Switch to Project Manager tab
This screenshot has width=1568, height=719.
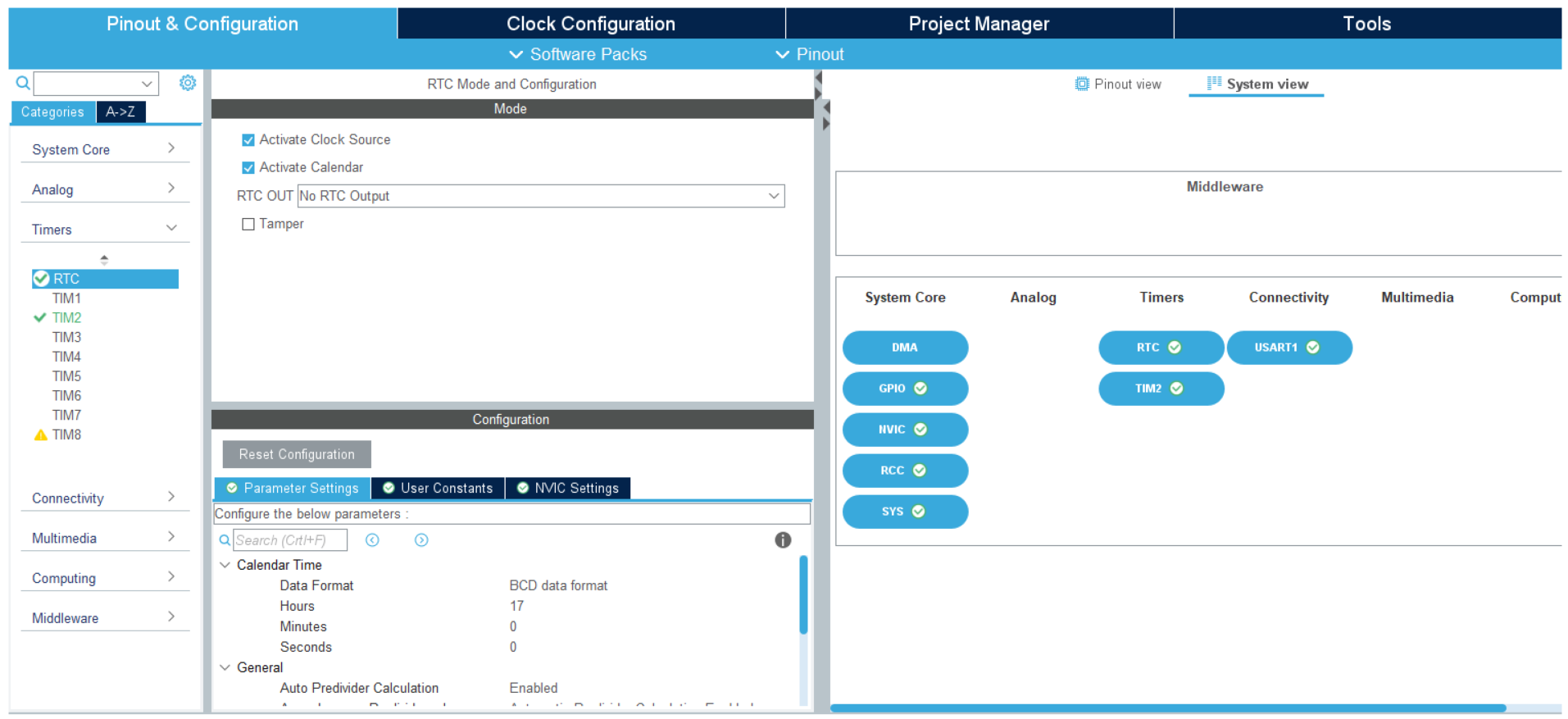[979, 24]
